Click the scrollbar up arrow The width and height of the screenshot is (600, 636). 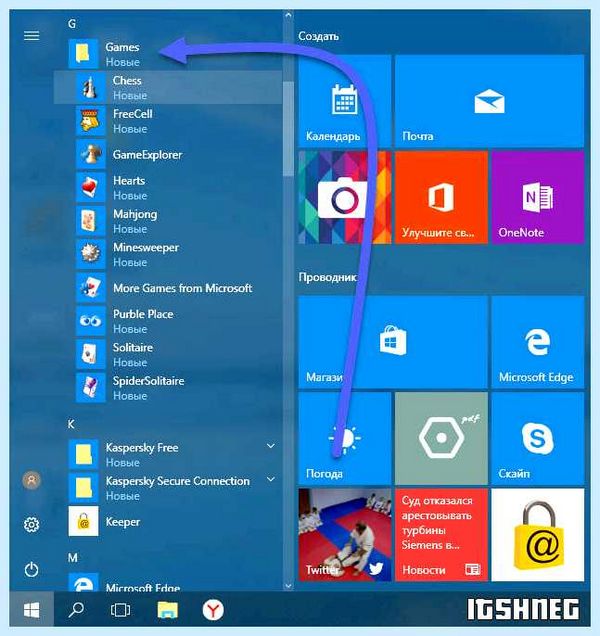(288, 15)
